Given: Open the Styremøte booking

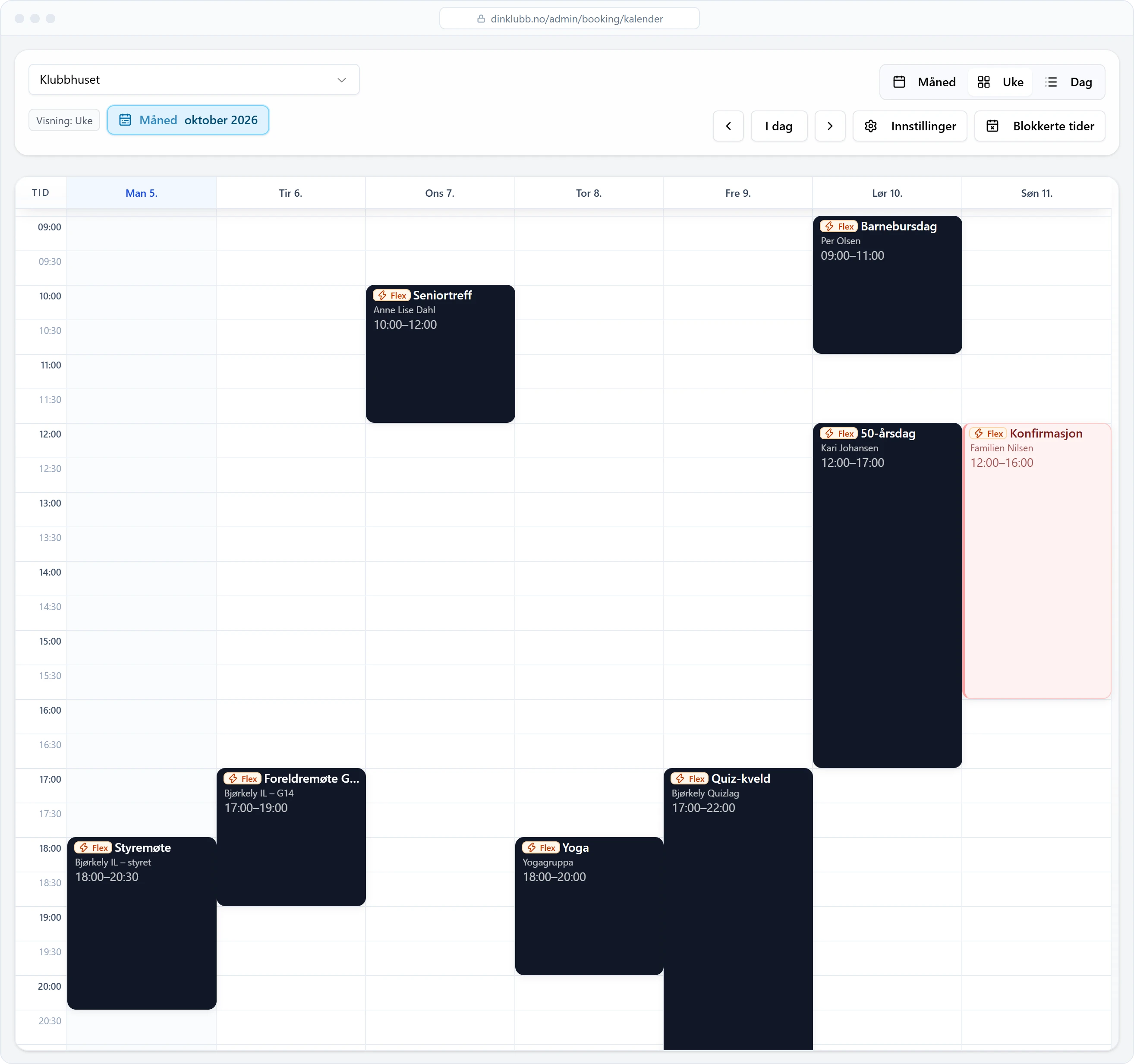Looking at the screenshot, I should pyautogui.click(x=142, y=923).
